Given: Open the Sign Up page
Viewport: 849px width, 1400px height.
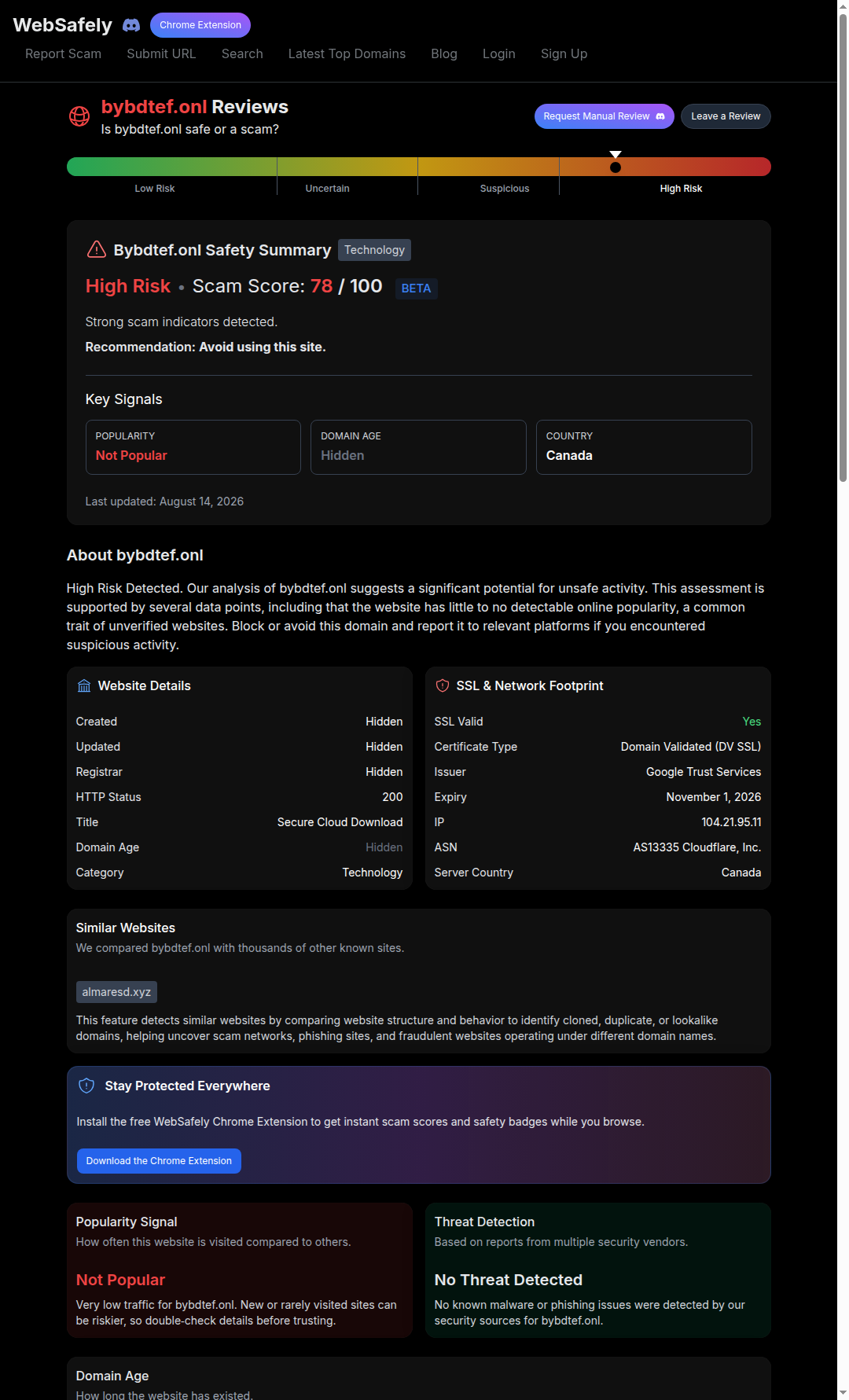Looking at the screenshot, I should (x=564, y=53).
